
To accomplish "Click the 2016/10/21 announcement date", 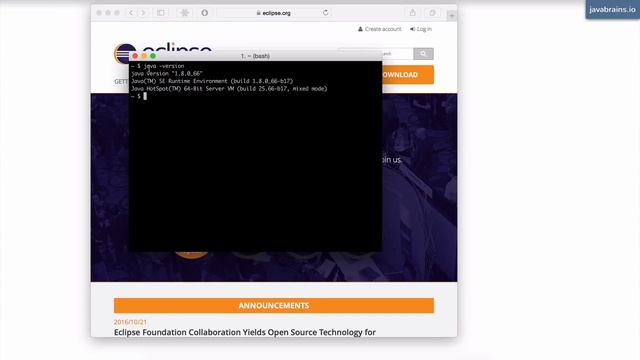I will [x=130, y=322].
